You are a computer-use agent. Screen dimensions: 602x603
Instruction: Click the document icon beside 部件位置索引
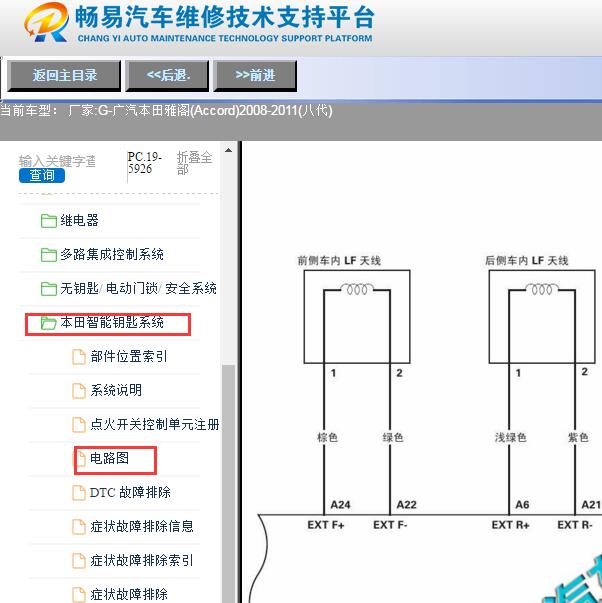pyautogui.click(x=79, y=356)
